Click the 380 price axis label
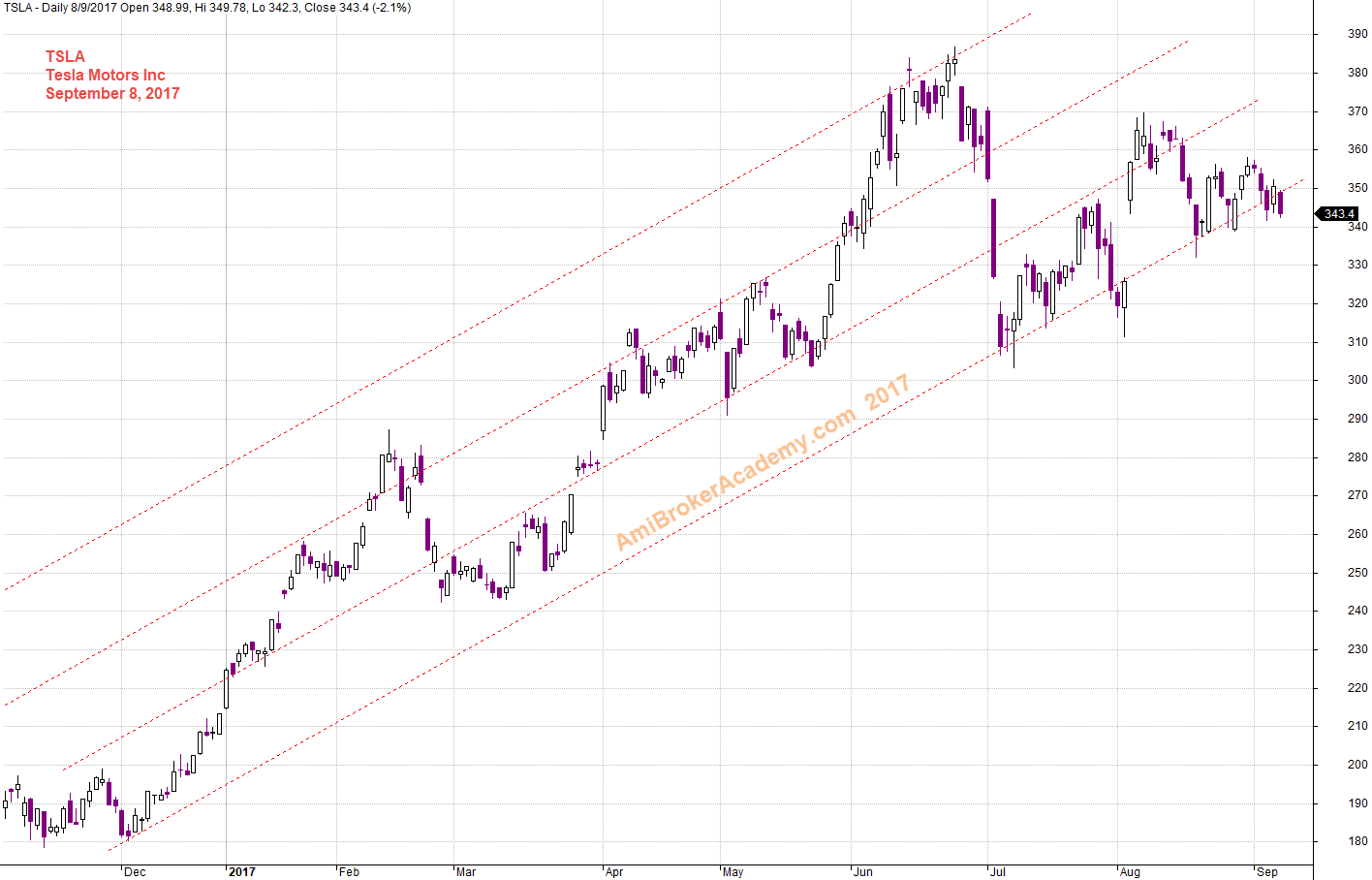1372x880 pixels. pyautogui.click(x=1357, y=73)
